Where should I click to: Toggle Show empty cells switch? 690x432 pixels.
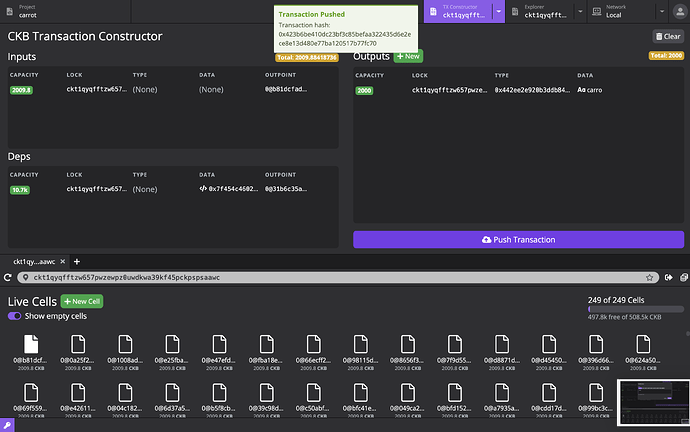(14, 316)
